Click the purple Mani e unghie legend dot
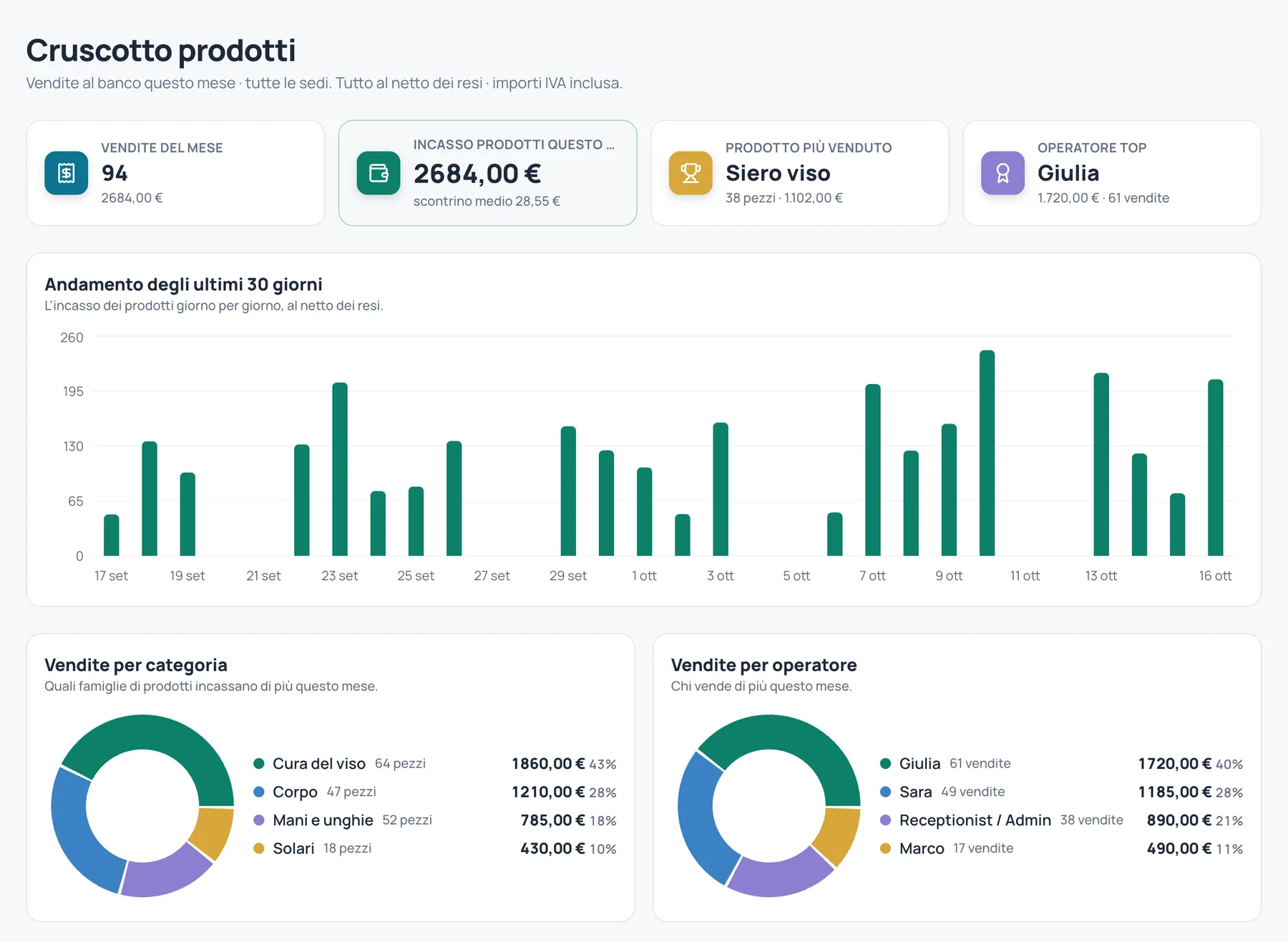 (x=259, y=820)
